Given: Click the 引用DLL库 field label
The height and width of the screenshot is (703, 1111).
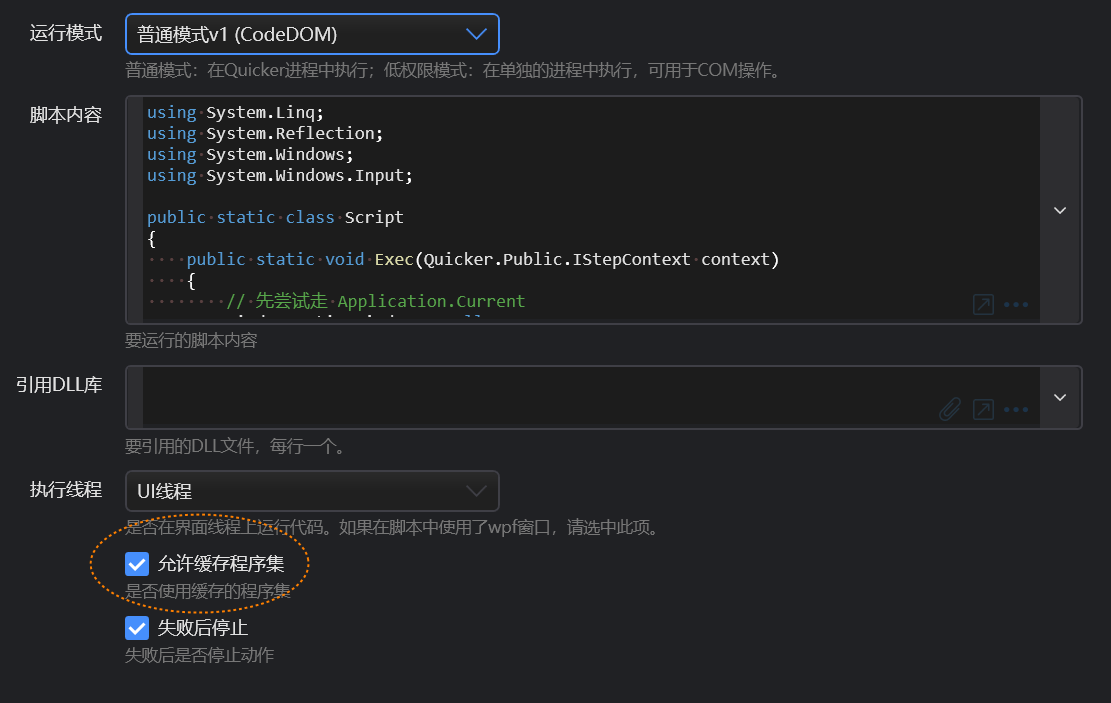Looking at the screenshot, I should [x=59, y=384].
